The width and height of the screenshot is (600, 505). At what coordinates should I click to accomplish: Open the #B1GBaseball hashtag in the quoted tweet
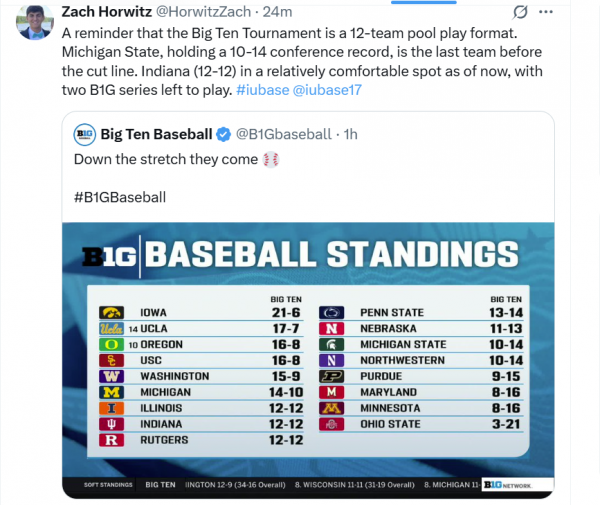click(119, 197)
